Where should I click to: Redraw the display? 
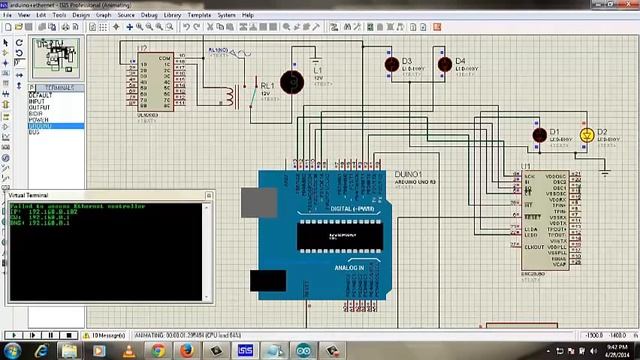click(x=93, y=27)
